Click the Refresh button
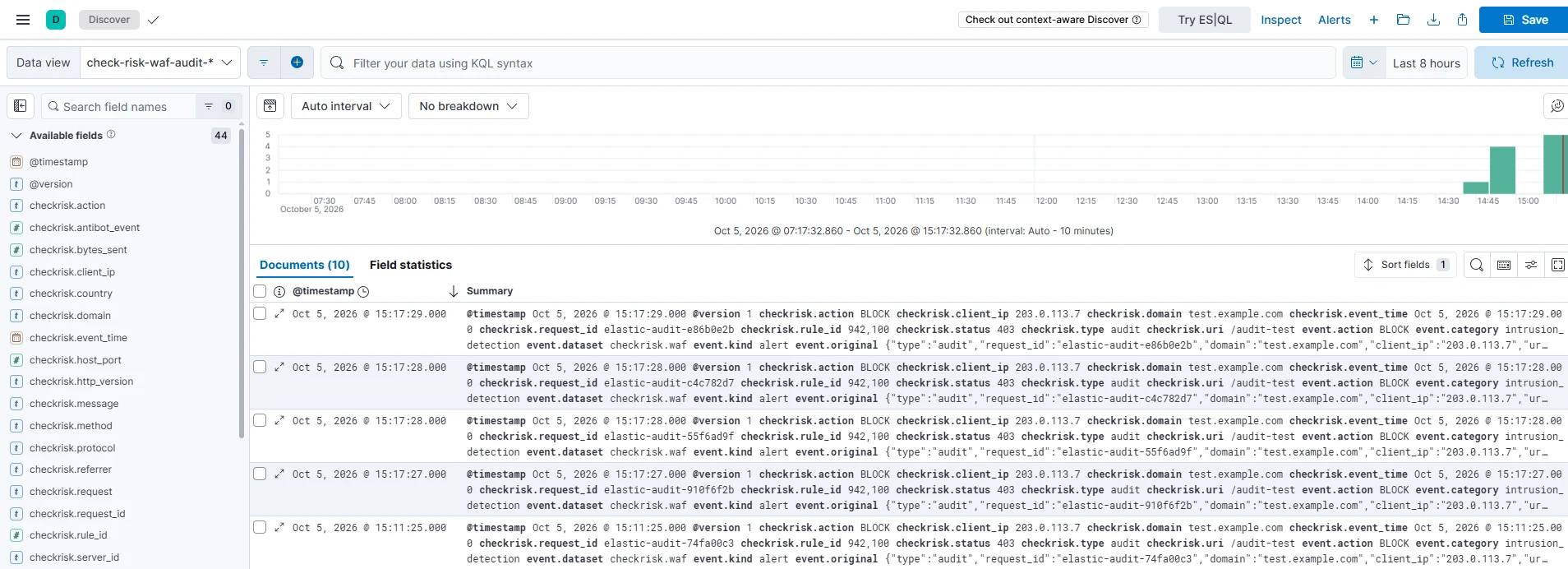This screenshot has height=569, width=1568. click(1522, 62)
